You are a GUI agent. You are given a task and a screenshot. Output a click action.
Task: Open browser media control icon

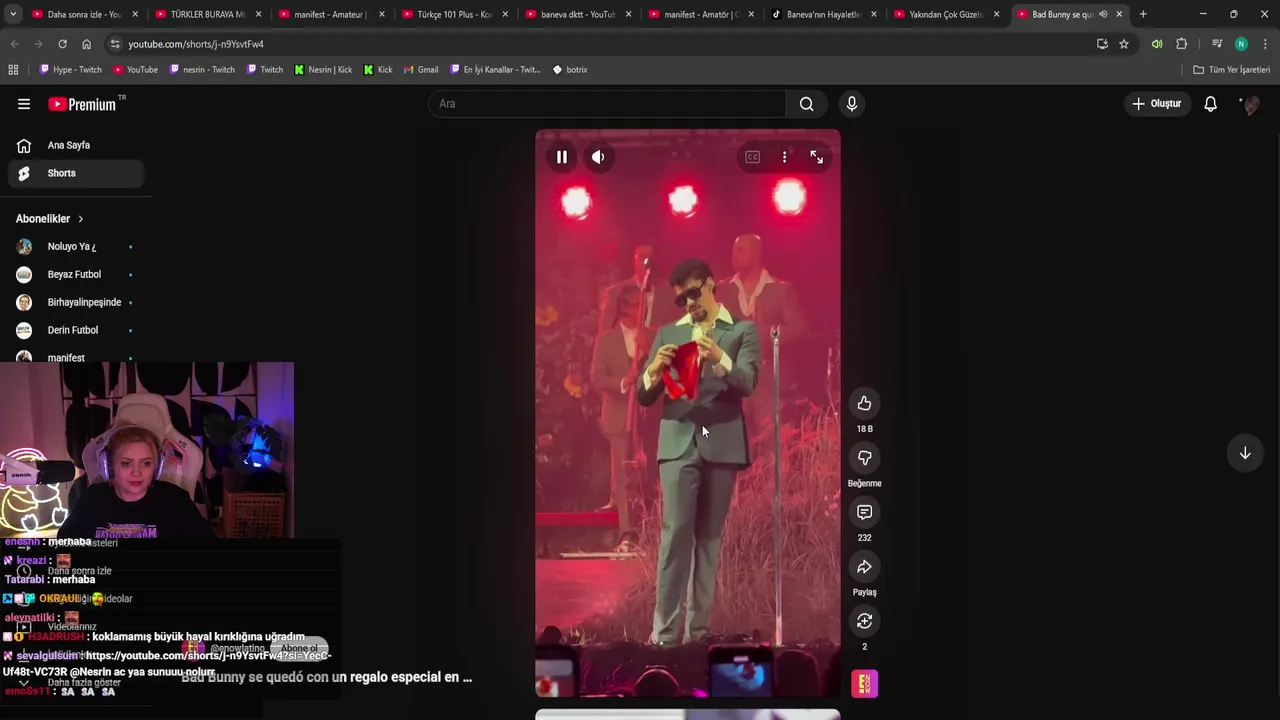(1217, 44)
